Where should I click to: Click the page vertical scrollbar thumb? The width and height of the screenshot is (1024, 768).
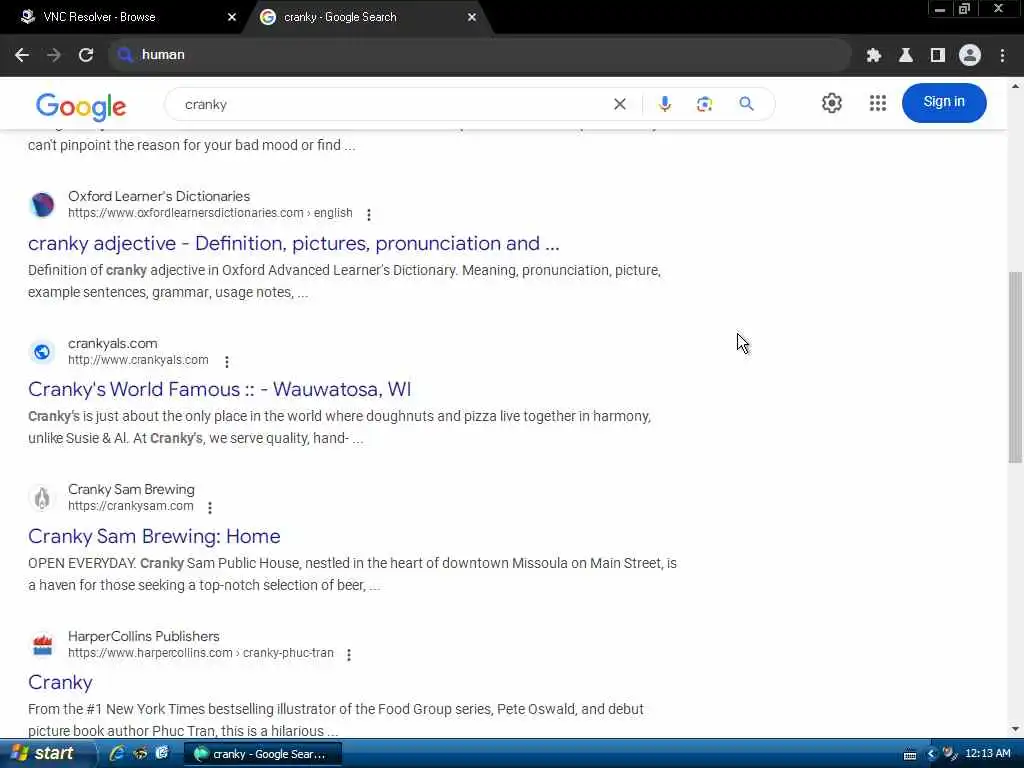click(x=1016, y=367)
